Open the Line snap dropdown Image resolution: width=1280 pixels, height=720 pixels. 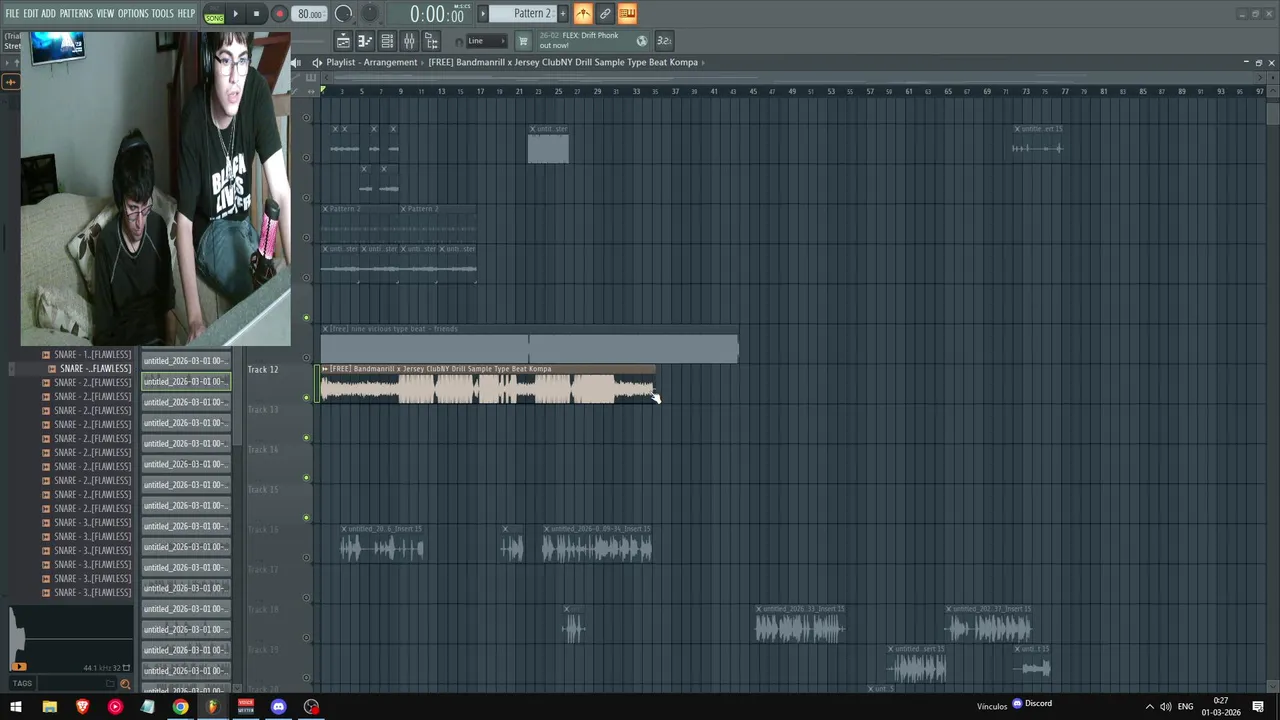tap(485, 41)
